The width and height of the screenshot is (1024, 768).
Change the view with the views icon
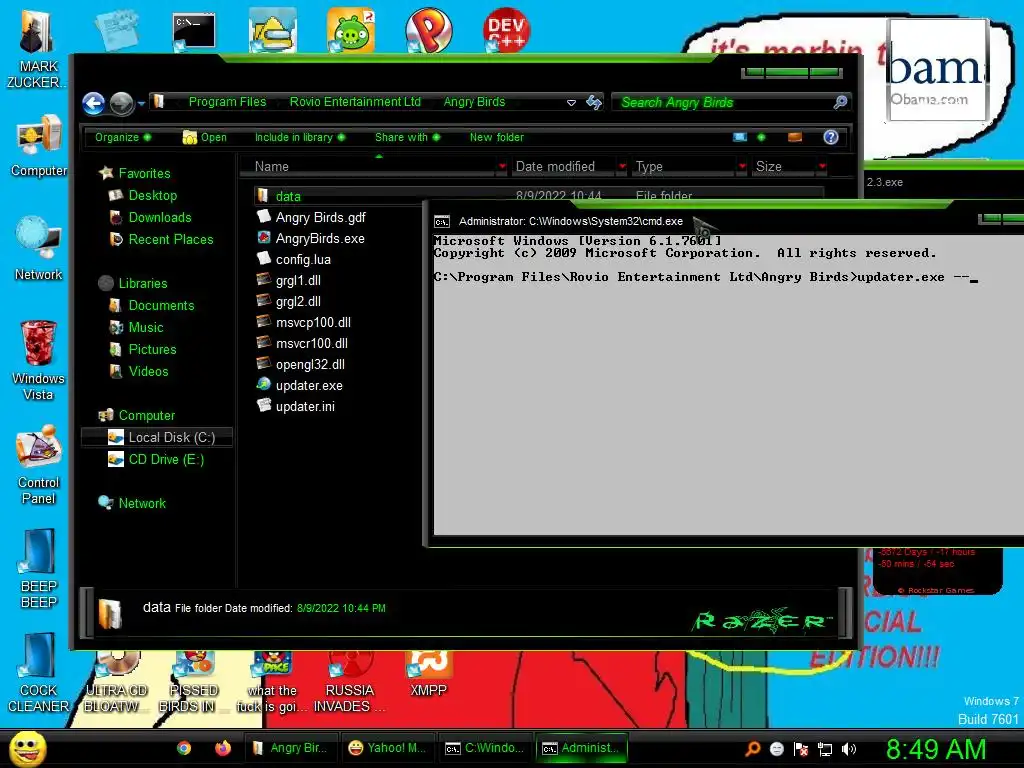click(740, 137)
